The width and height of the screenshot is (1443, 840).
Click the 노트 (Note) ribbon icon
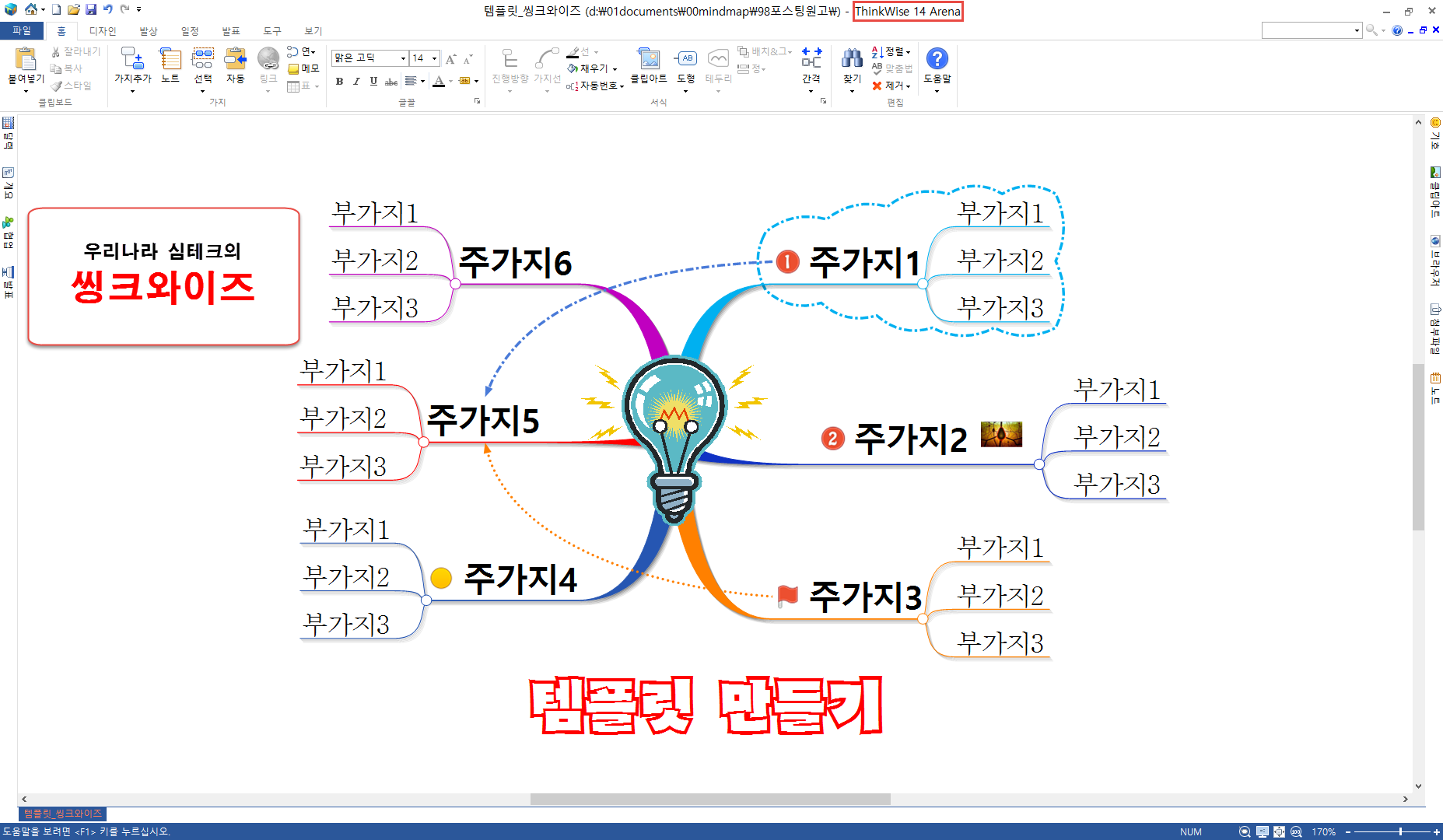[170, 65]
